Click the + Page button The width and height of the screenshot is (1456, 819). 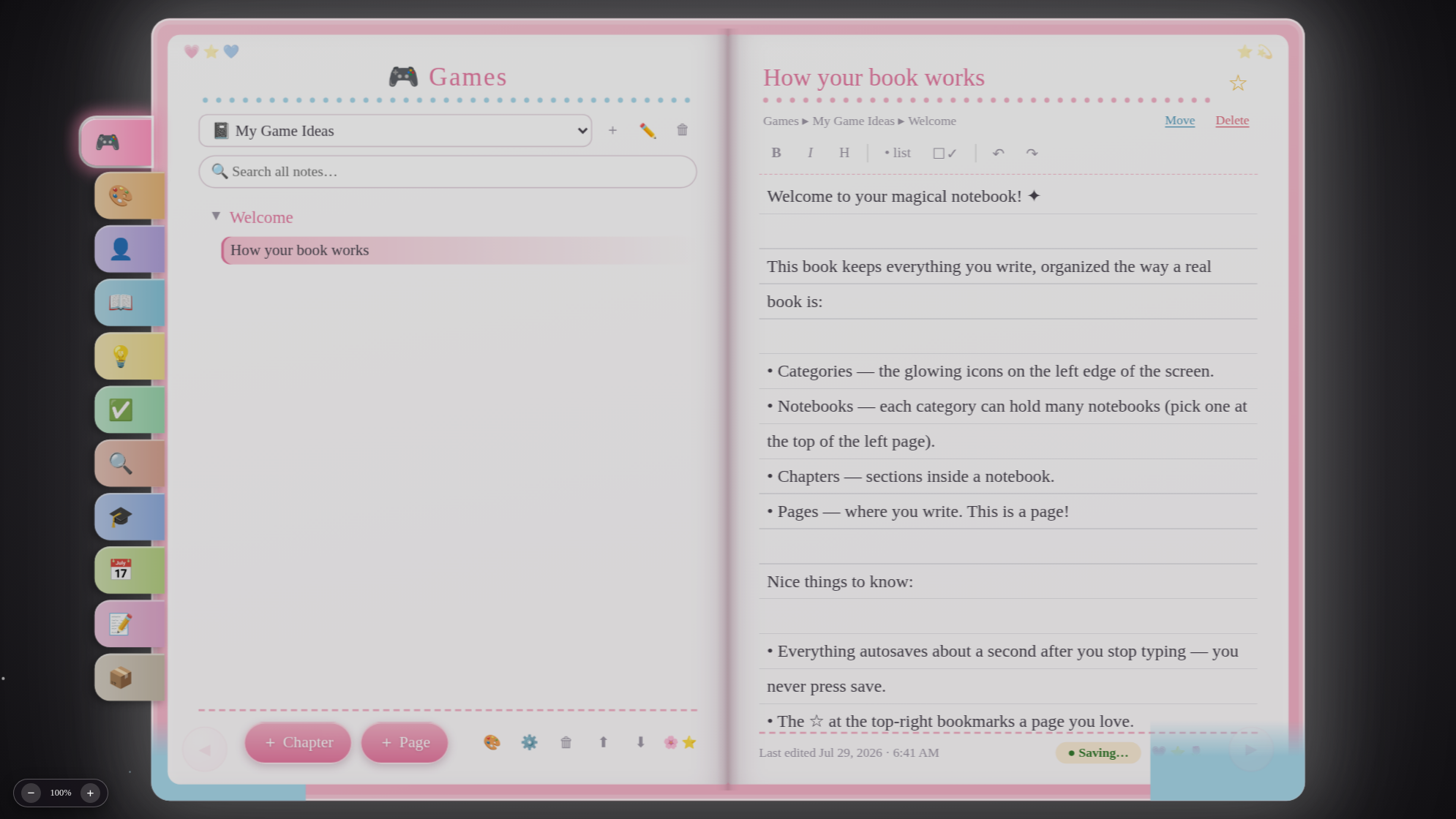(405, 742)
